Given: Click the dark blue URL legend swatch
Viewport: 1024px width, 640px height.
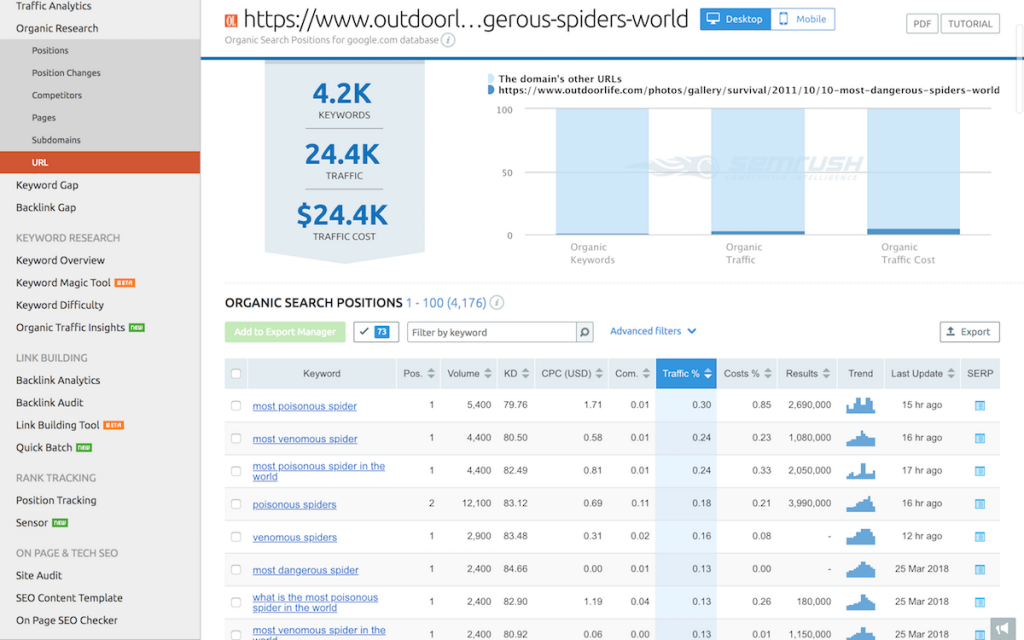Looking at the screenshot, I should (490, 90).
